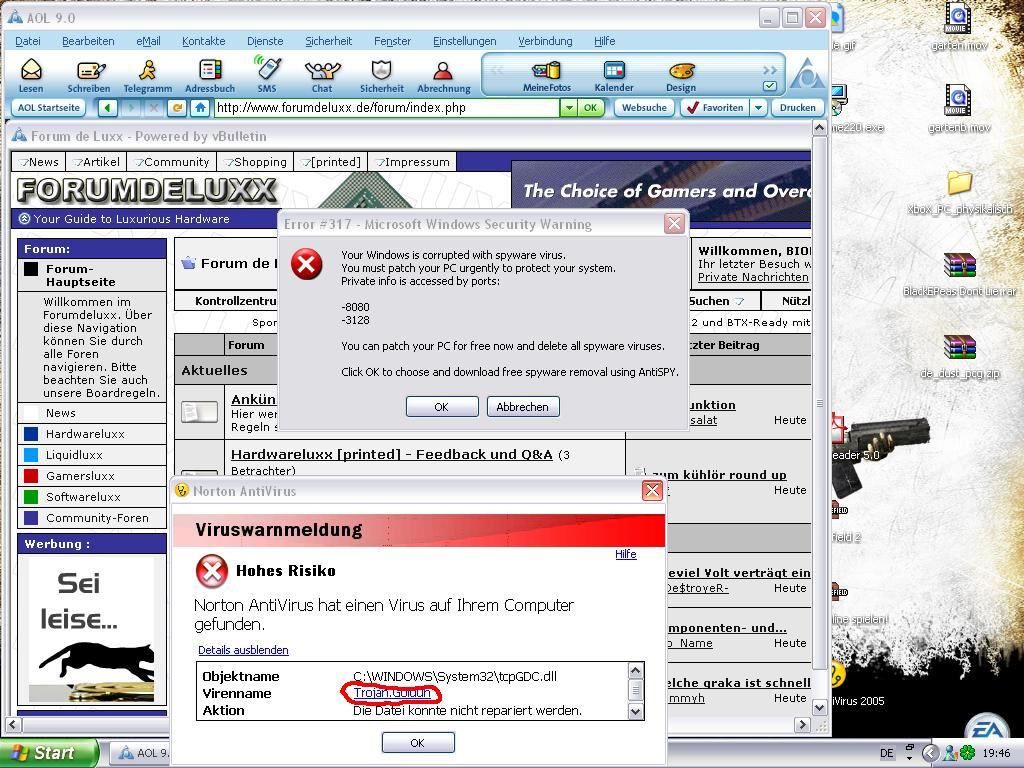The width and height of the screenshot is (1024, 768).
Task: Expand the Shopping site menu
Action: coord(255,161)
